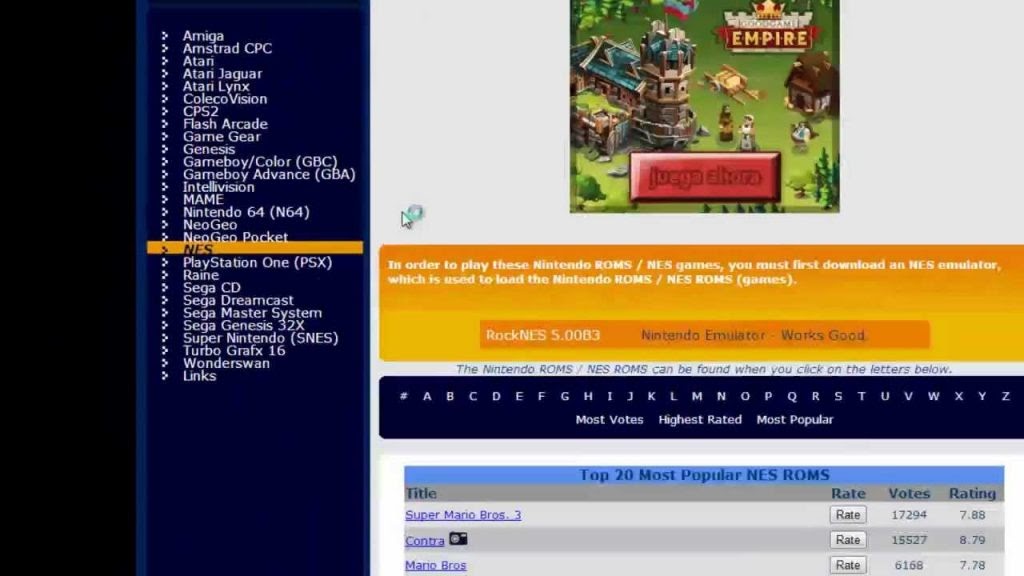Open the Super Mario Bros. 3 ROM

click(x=463, y=515)
